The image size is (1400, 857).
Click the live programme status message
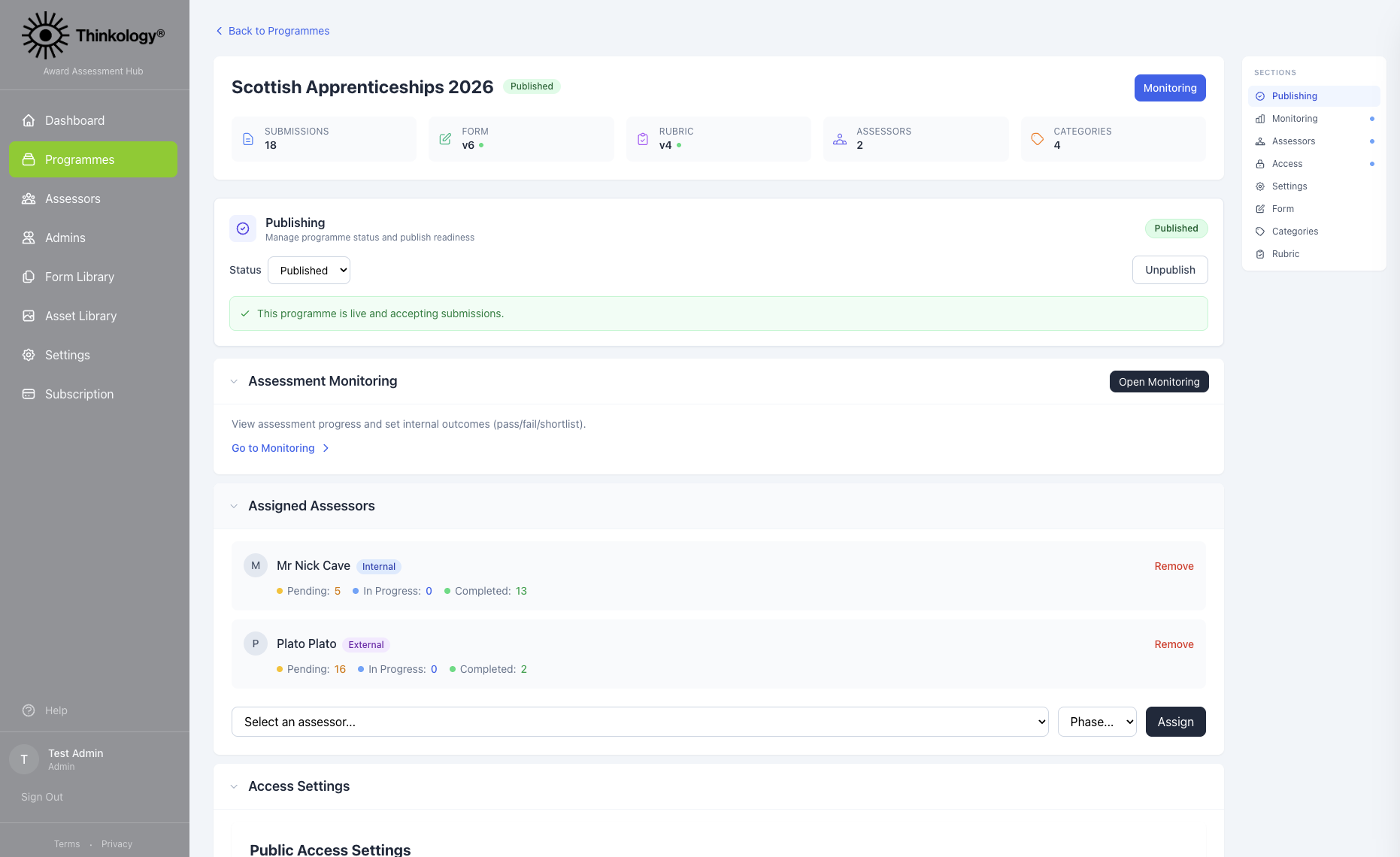pyautogui.click(x=719, y=313)
